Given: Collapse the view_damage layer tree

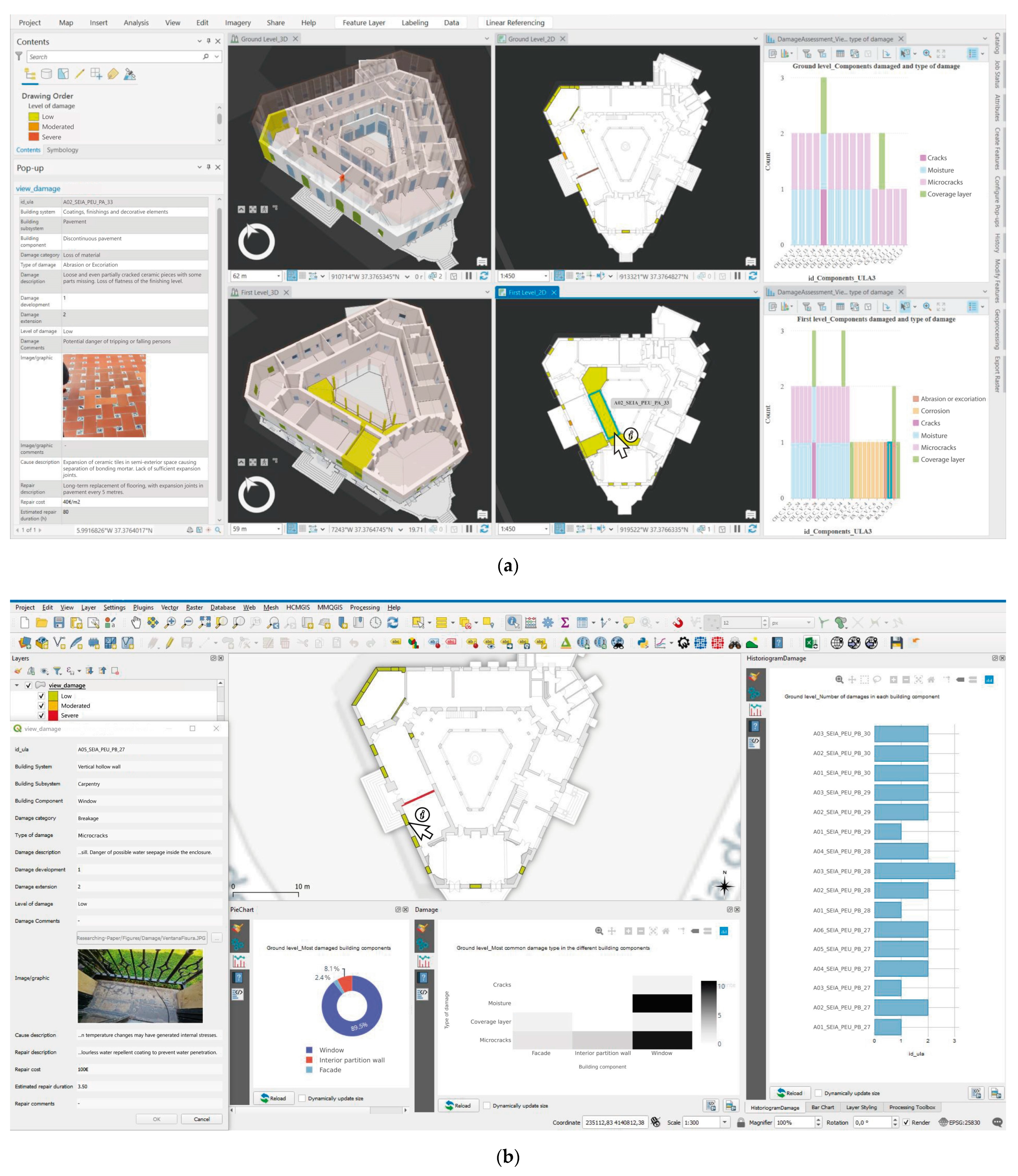Looking at the screenshot, I should pyautogui.click(x=17, y=685).
